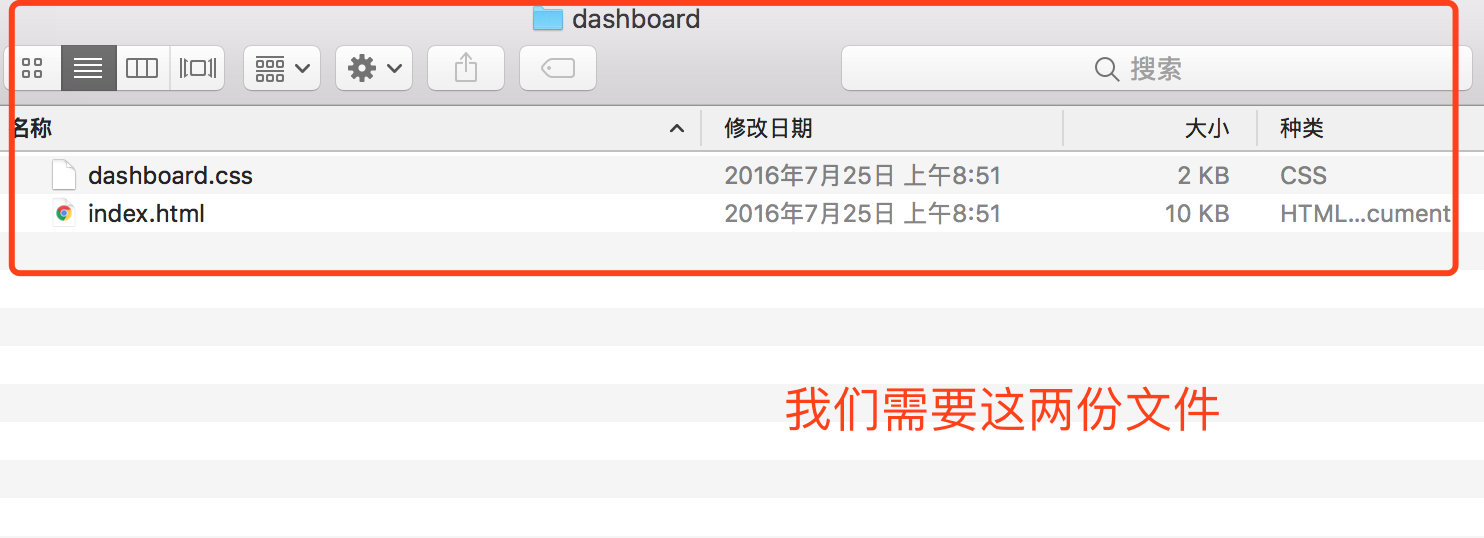Sort by the 名称 column header
Viewport: 1484px width, 538px height.
click(31, 128)
